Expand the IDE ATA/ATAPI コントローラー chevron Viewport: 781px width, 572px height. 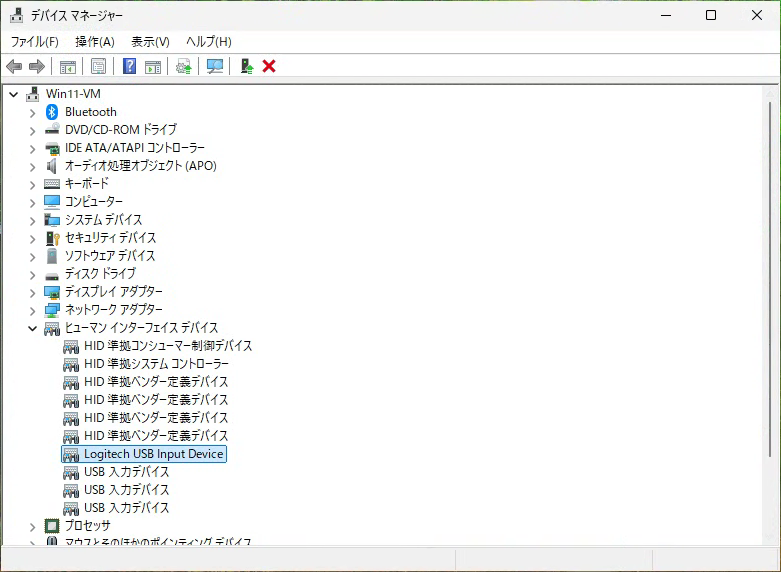(32, 149)
